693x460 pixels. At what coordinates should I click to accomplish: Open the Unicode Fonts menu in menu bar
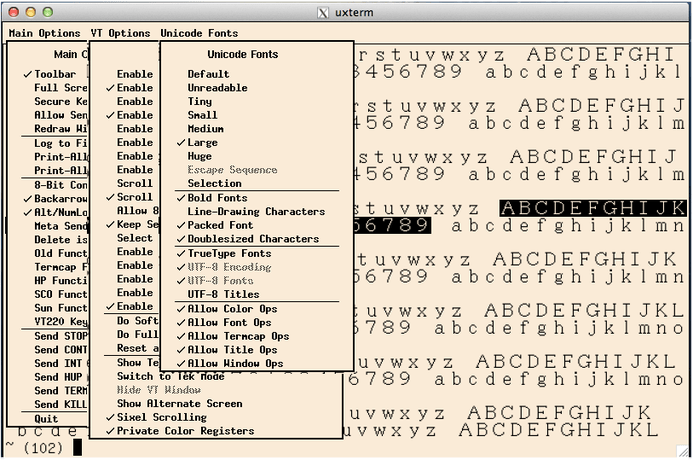[199, 33]
